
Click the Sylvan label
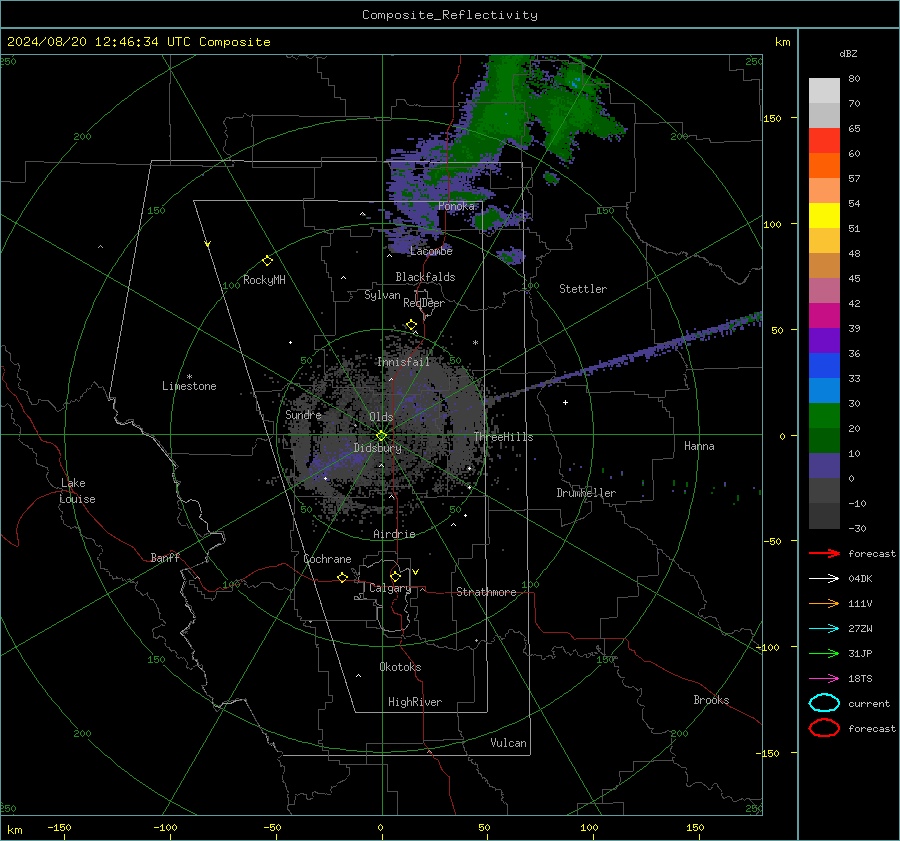click(x=382, y=295)
